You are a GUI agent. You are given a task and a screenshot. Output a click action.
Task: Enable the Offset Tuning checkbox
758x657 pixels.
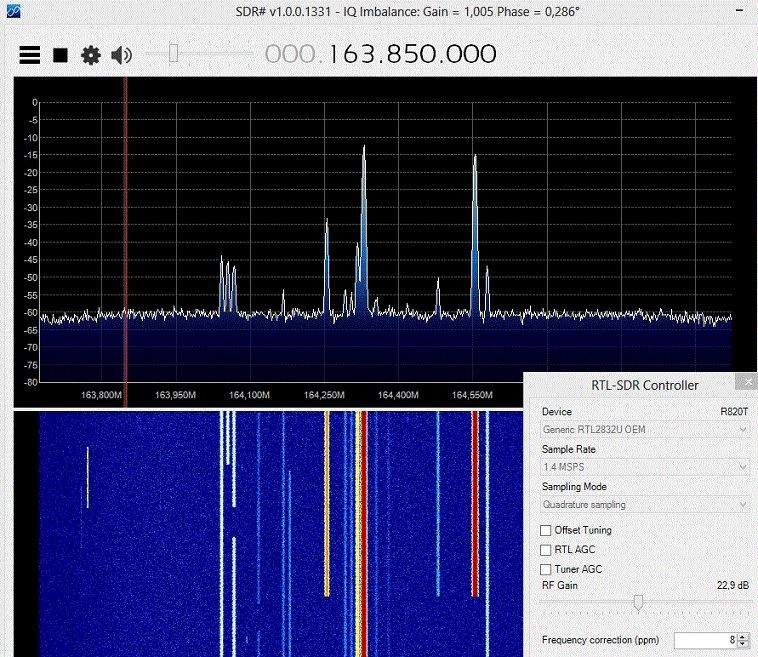tap(546, 530)
